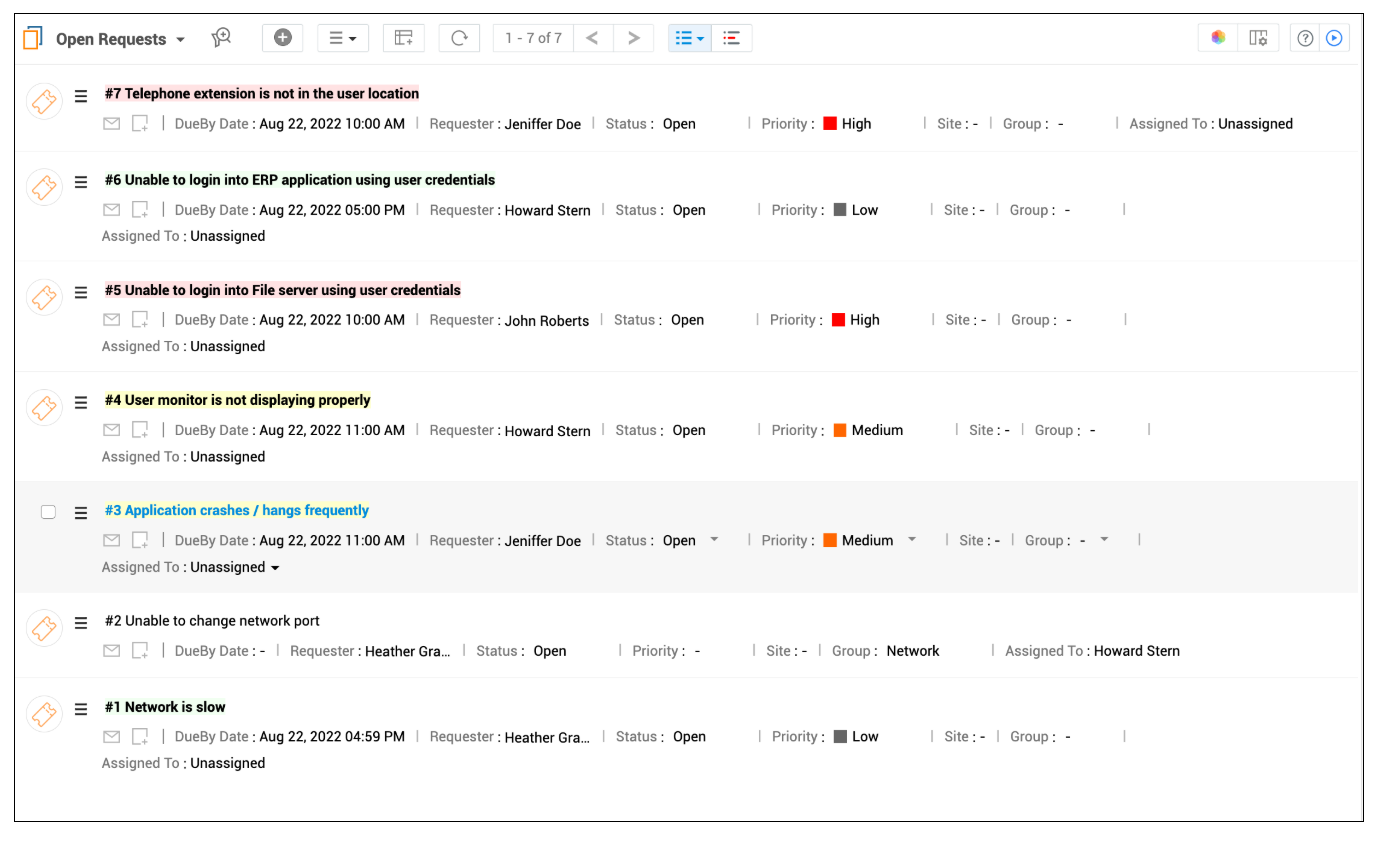Screen dimensions: 1373x841
Task: Expand Priority dropdown for request #3
Action: click(912, 540)
